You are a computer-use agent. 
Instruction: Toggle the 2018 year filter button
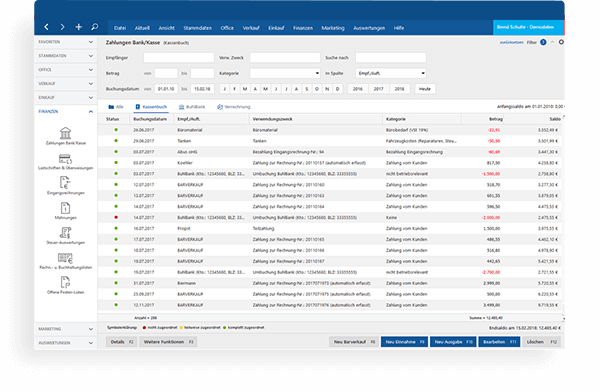(399, 89)
